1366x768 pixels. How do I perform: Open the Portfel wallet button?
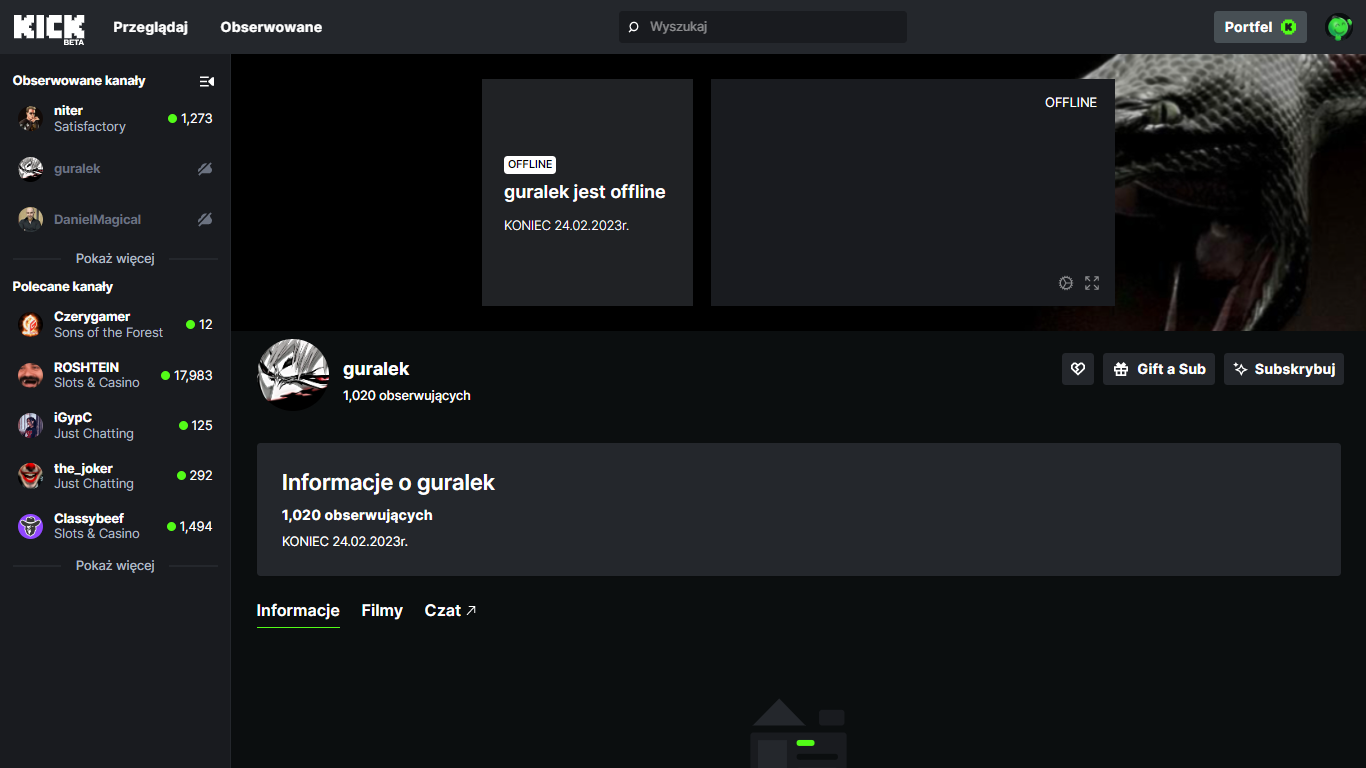(1260, 27)
